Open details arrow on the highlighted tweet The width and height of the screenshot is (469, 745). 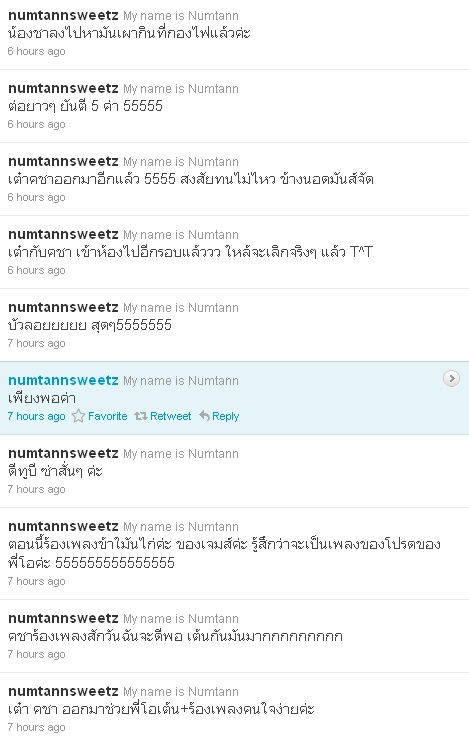click(451, 379)
